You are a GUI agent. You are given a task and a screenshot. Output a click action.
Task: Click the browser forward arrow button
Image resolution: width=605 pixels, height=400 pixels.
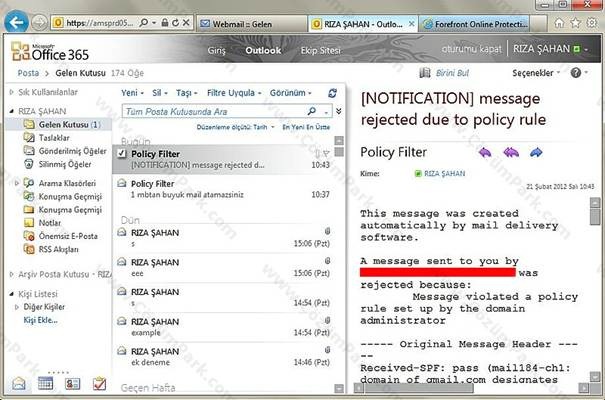[39, 23]
